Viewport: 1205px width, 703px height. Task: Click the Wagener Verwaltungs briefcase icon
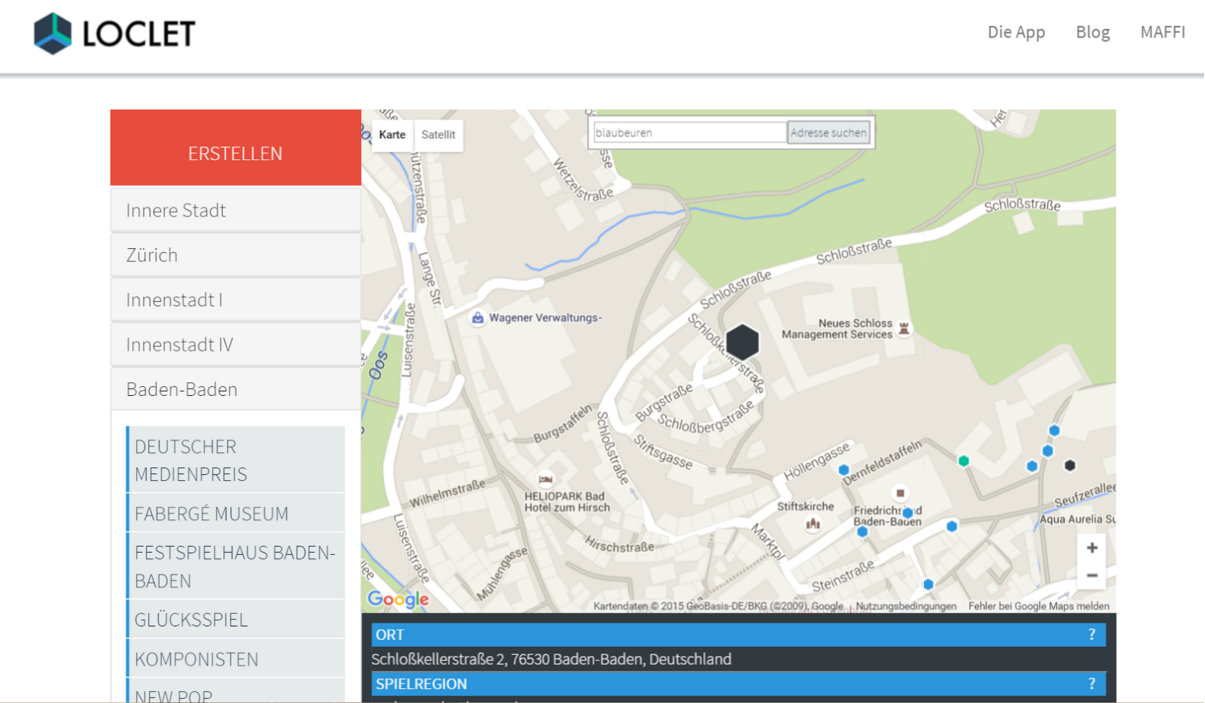click(478, 318)
